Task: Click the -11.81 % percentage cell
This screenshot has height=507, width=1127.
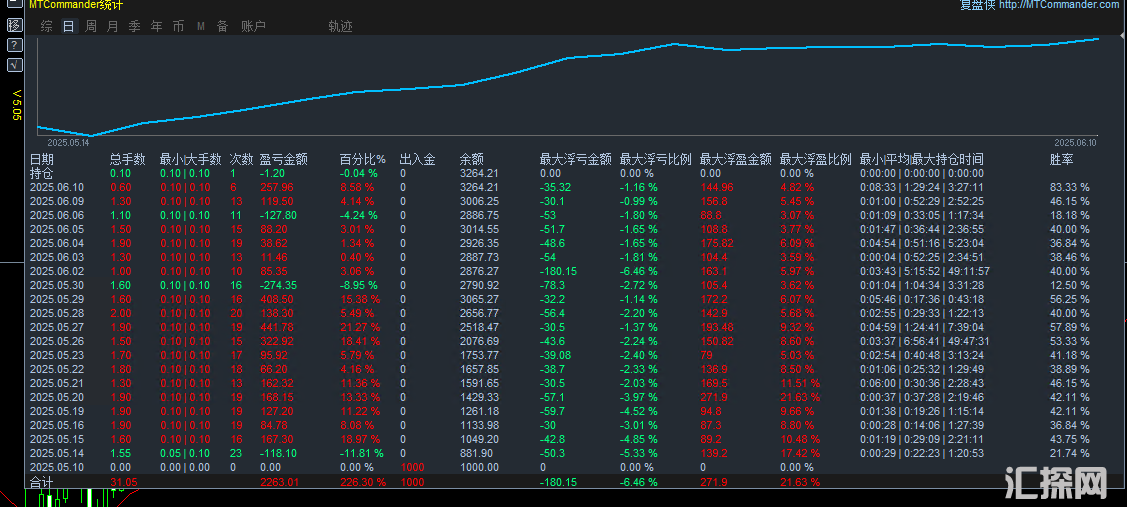Action: (x=362, y=453)
